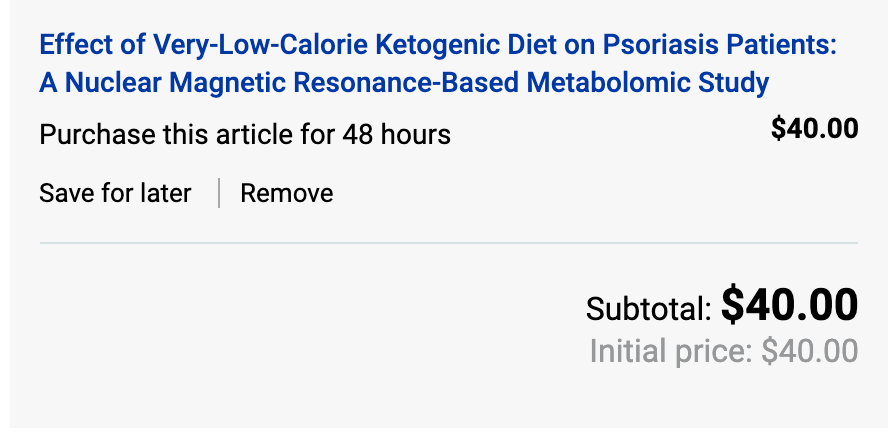Click the Subtotal label
The height and width of the screenshot is (432, 888).
648,310
